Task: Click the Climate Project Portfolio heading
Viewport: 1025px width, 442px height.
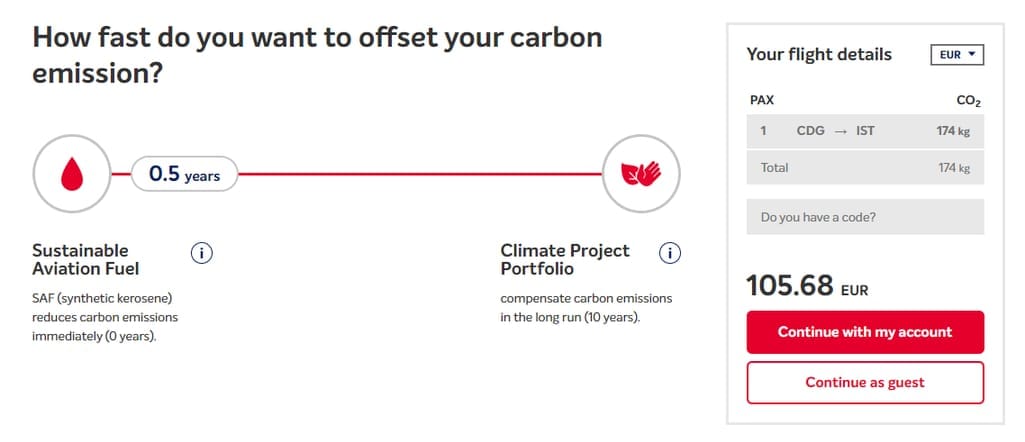Action: (x=565, y=260)
